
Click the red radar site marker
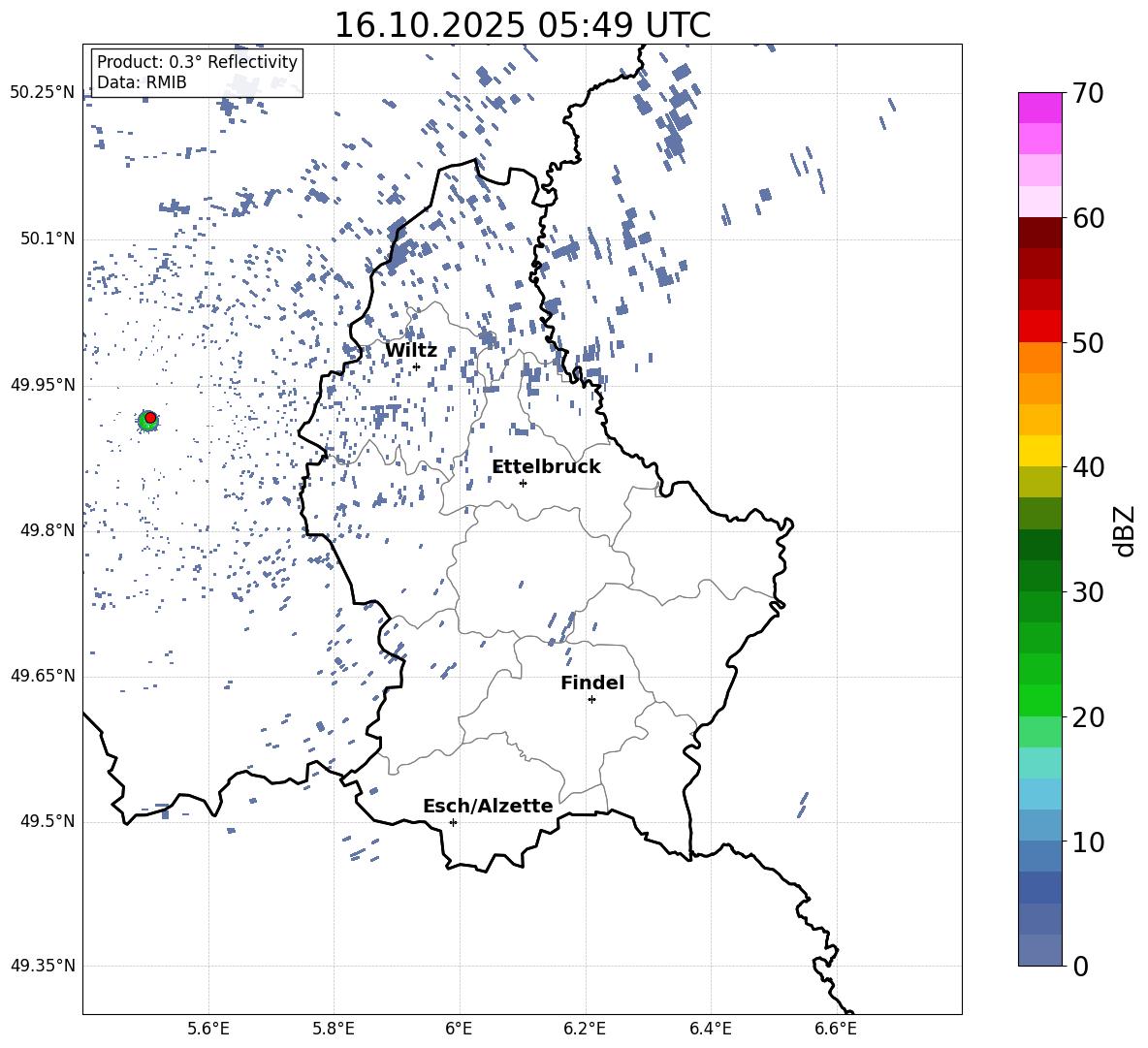point(150,418)
